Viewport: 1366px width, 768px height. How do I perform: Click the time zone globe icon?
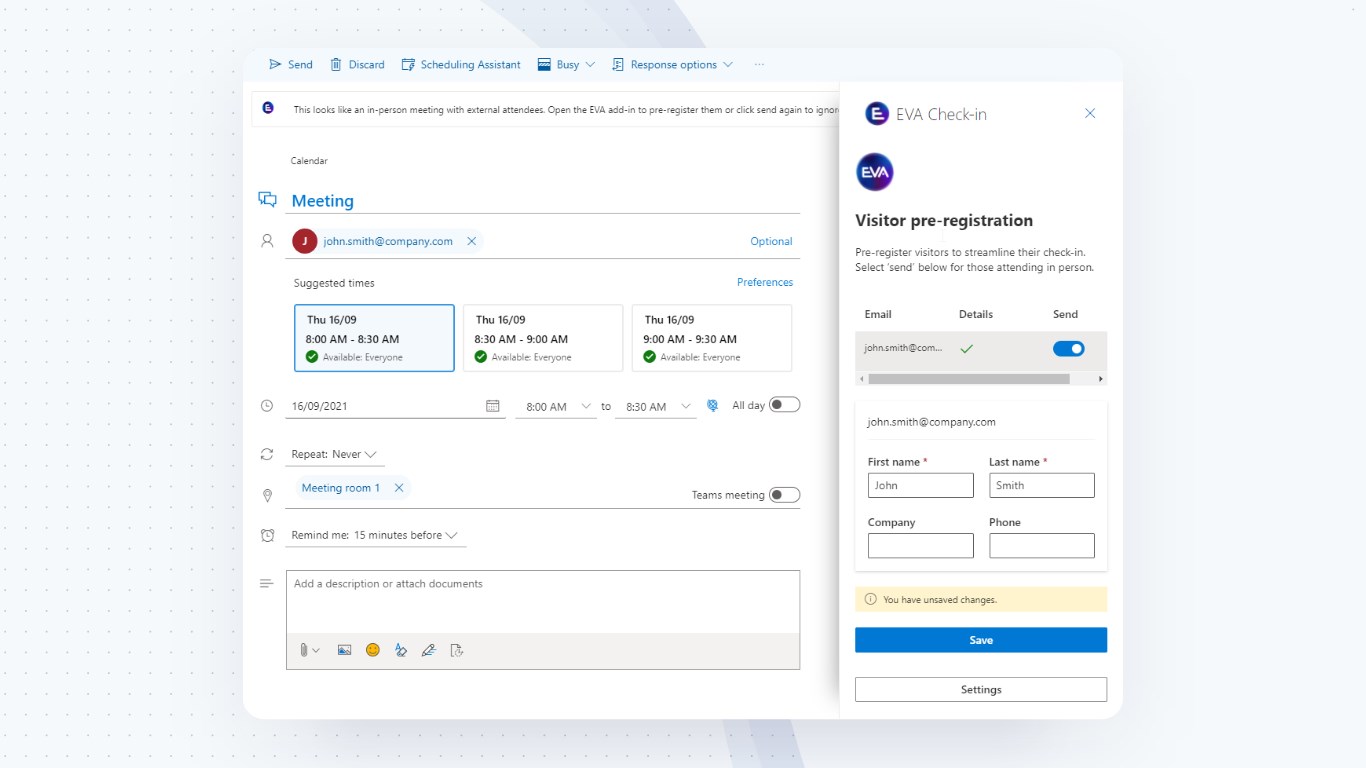[x=713, y=406]
